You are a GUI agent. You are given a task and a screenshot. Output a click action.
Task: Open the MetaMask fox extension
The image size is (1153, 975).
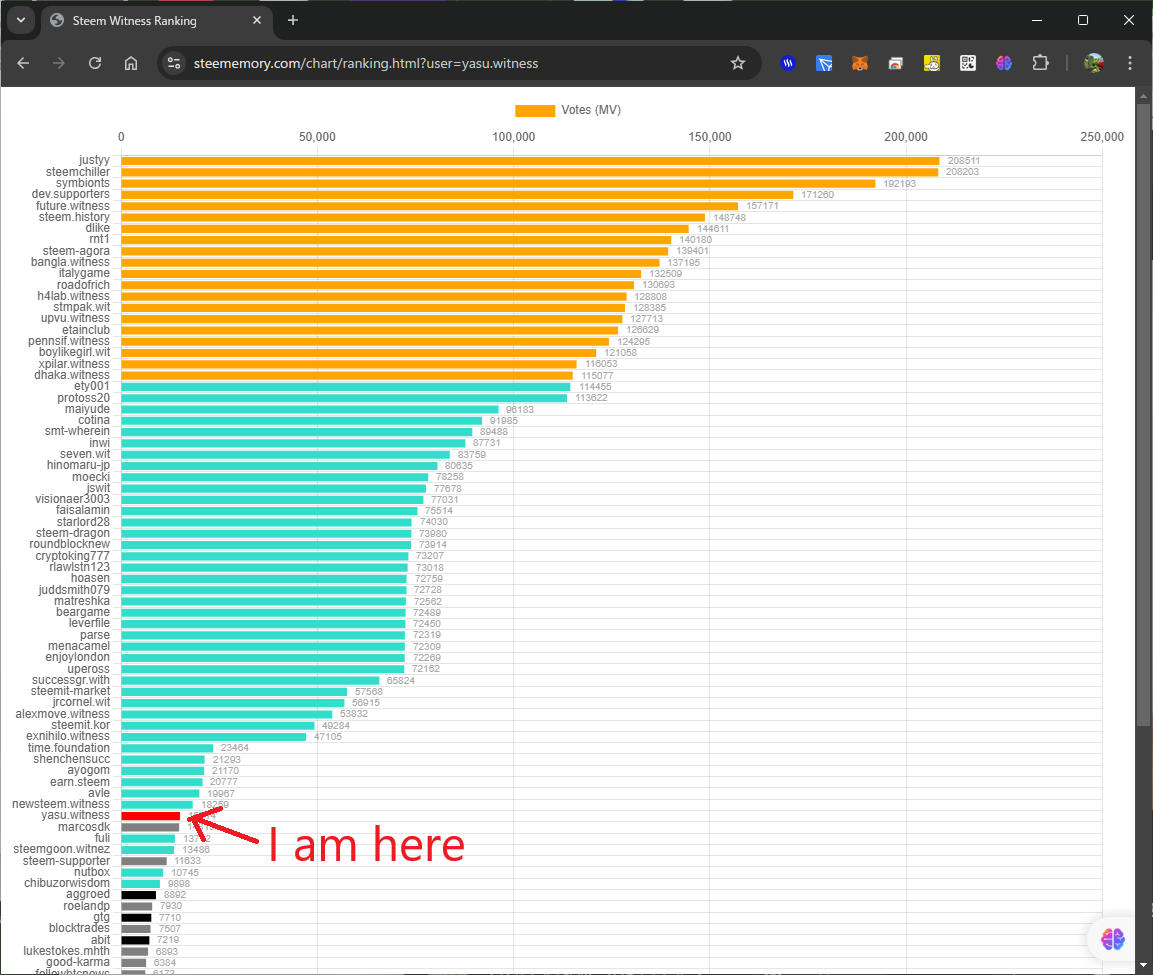860,63
